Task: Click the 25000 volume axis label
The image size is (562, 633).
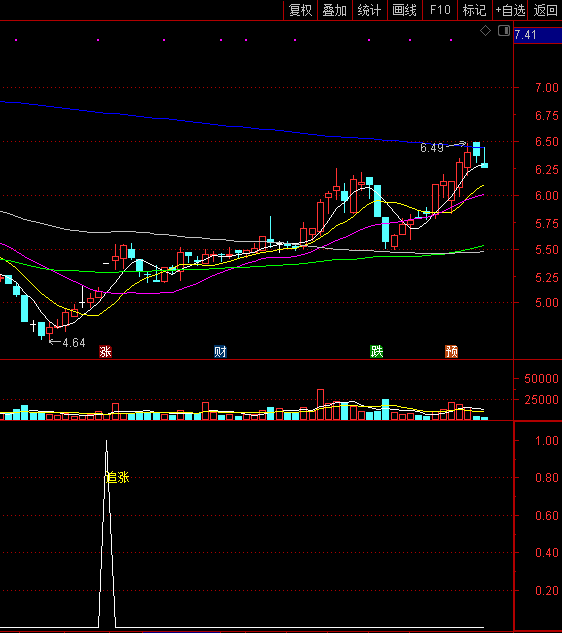Action: click(x=541, y=400)
